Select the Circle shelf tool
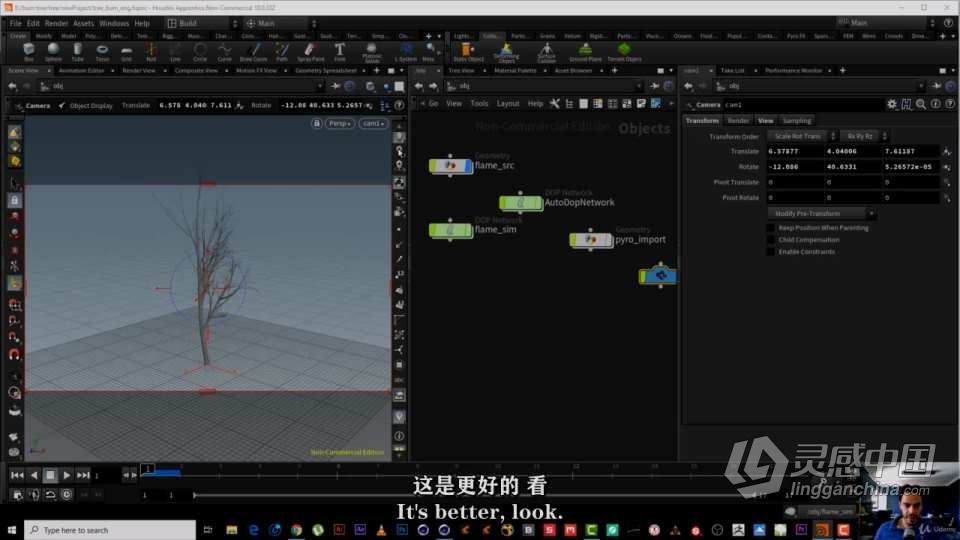This screenshot has height=540, width=960. click(200, 51)
